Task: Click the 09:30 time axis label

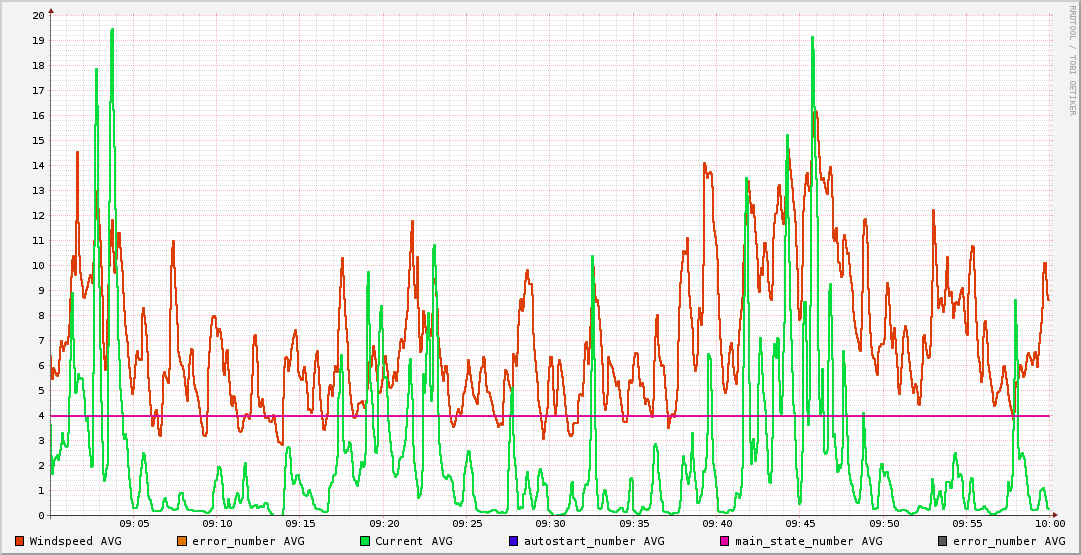Action: point(549,525)
